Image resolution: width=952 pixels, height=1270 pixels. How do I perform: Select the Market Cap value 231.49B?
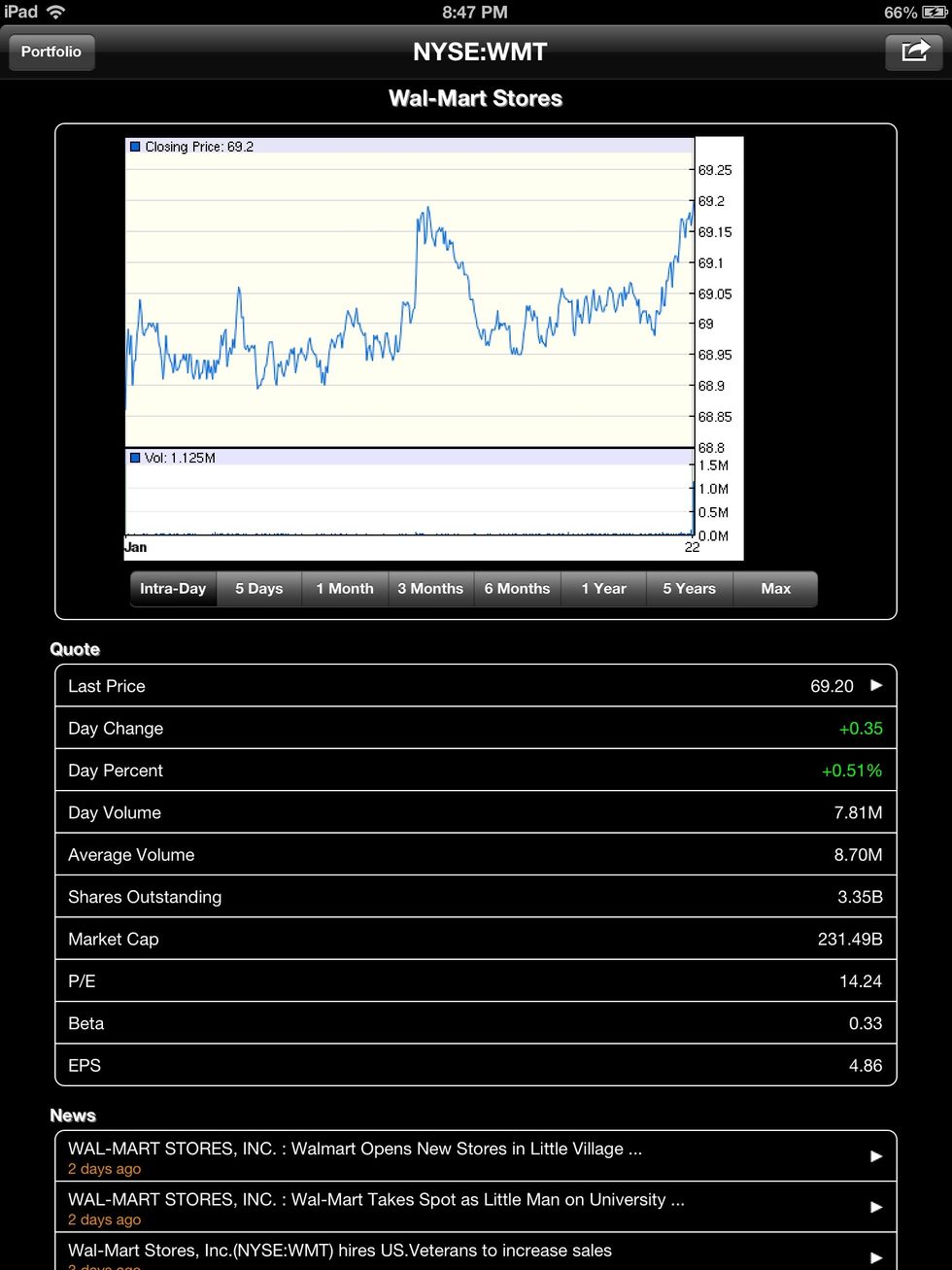tap(850, 940)
